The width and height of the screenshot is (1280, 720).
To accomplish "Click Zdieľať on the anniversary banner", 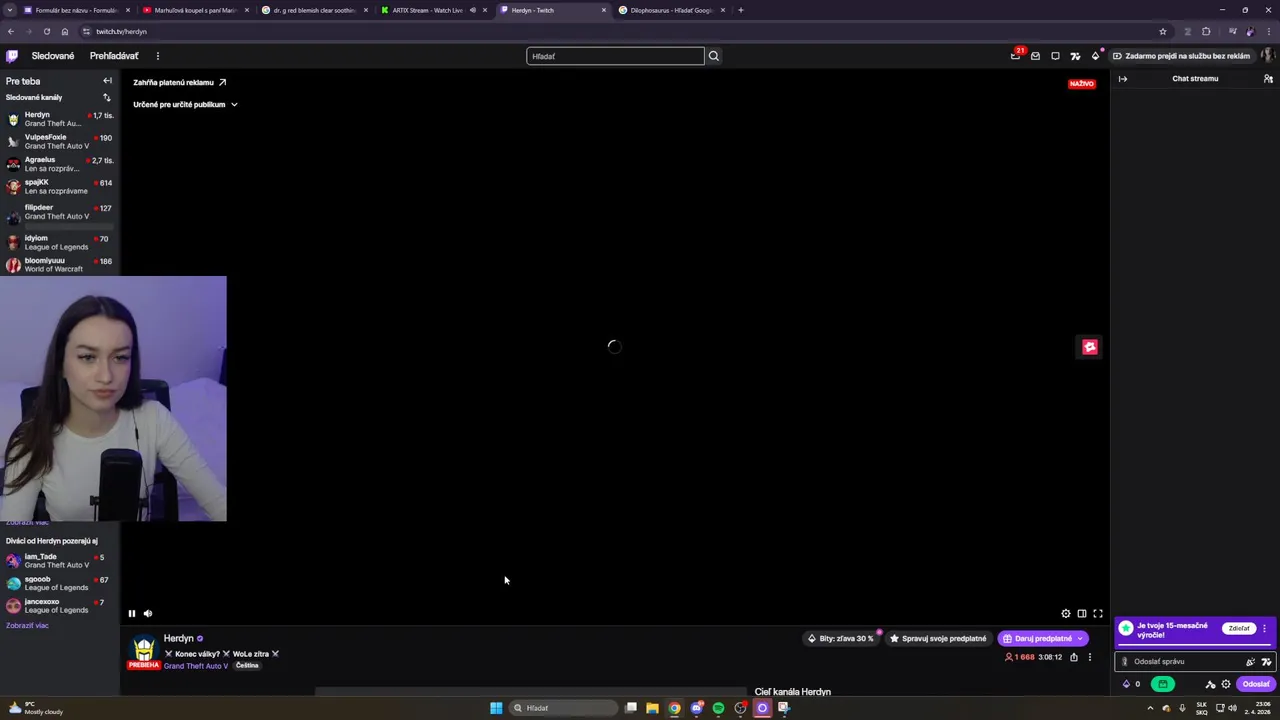I will [x=1239, y=629].
